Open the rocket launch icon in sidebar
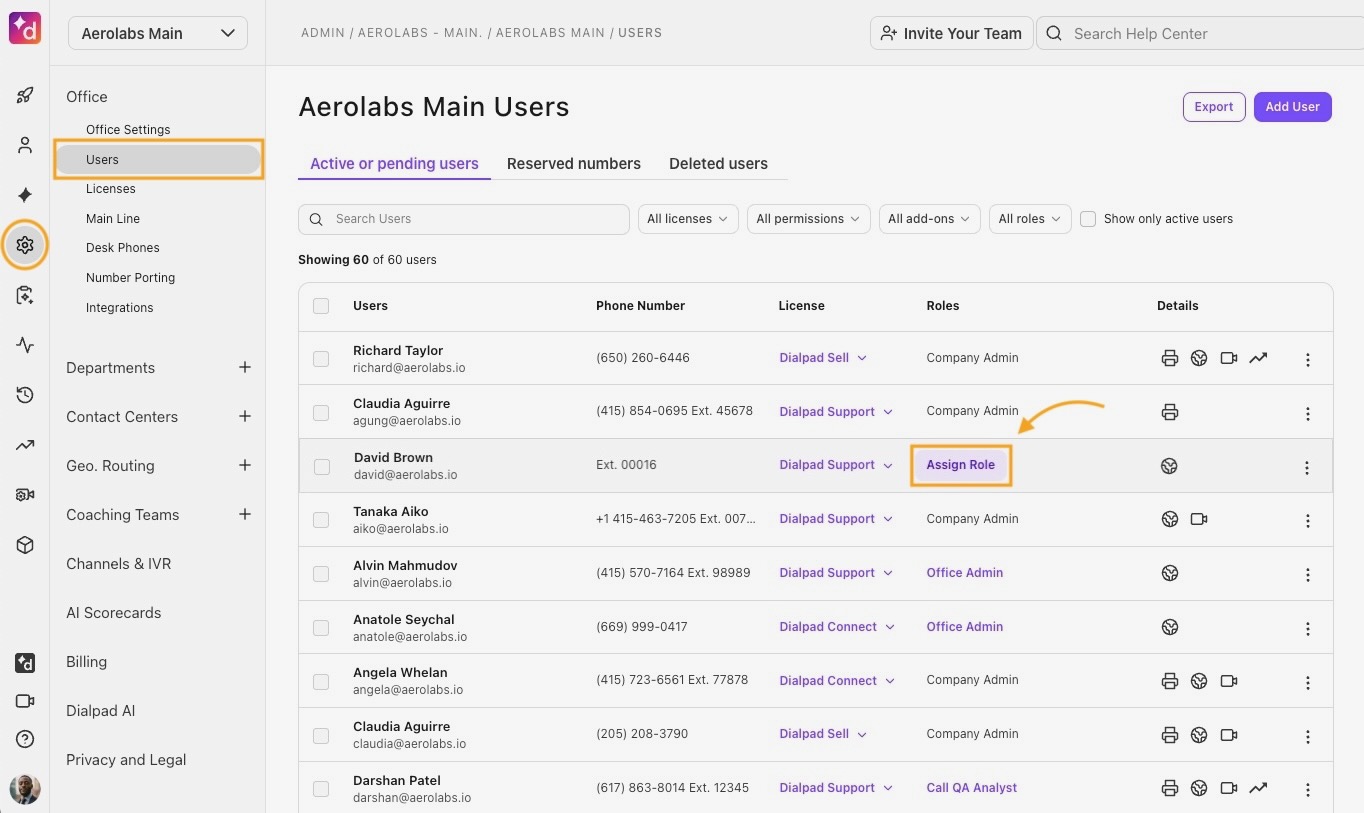 tap(25, 96)
